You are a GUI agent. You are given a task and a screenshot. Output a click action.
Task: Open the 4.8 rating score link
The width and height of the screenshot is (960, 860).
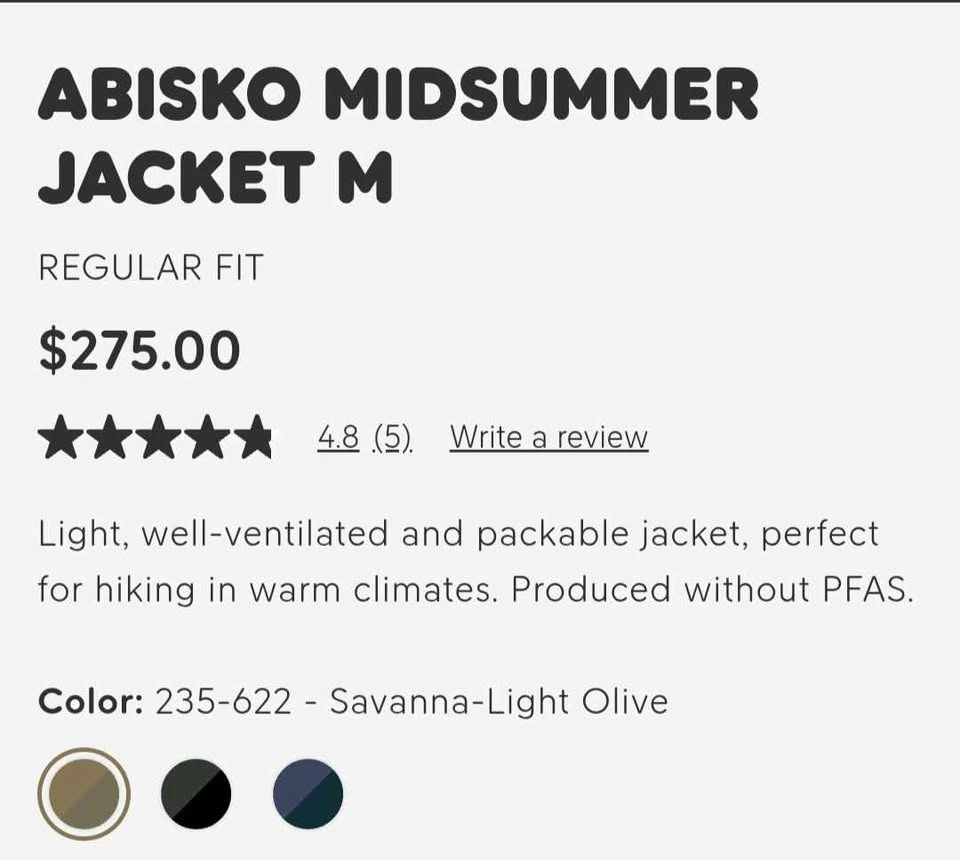(x=338, y=437)
